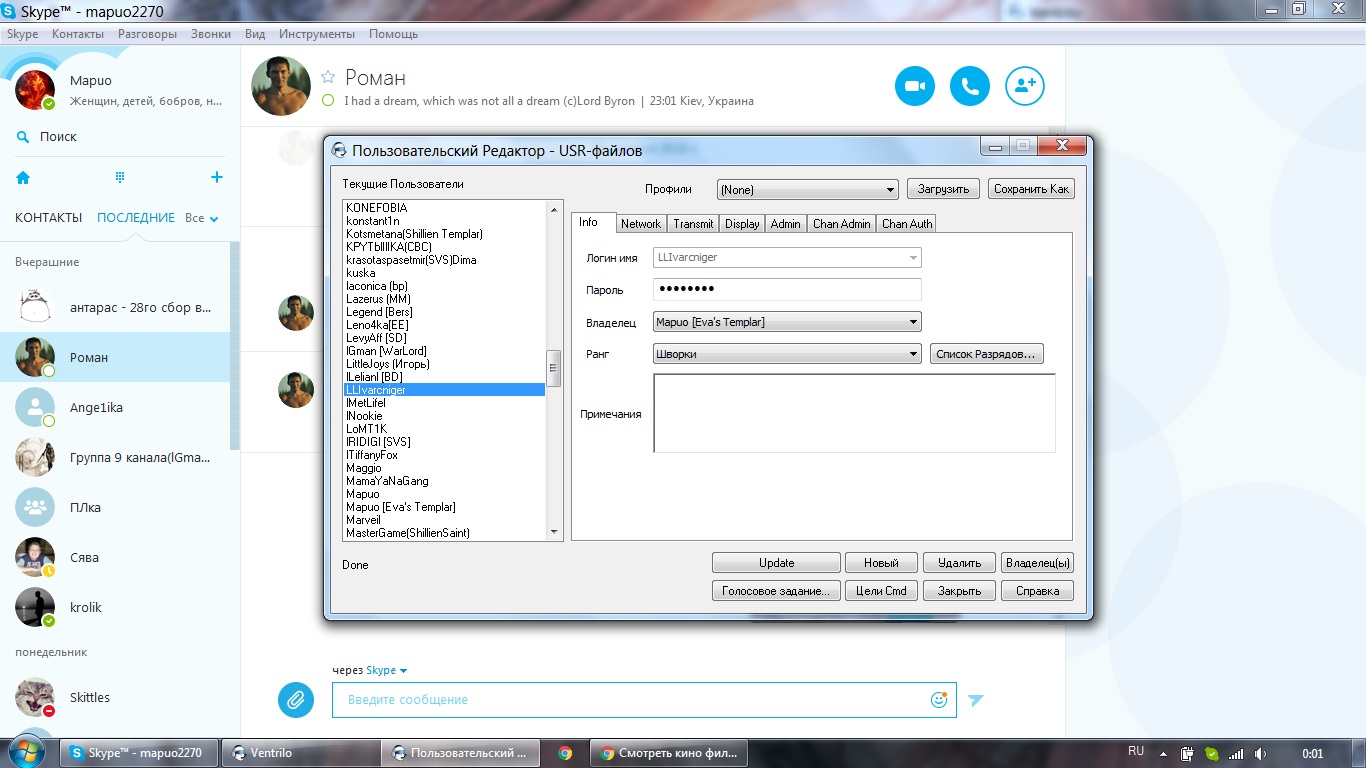This screenshot has width=1366, height=768.
Task: Switch to Chan Auth tab
Action: tap(907, 224)
